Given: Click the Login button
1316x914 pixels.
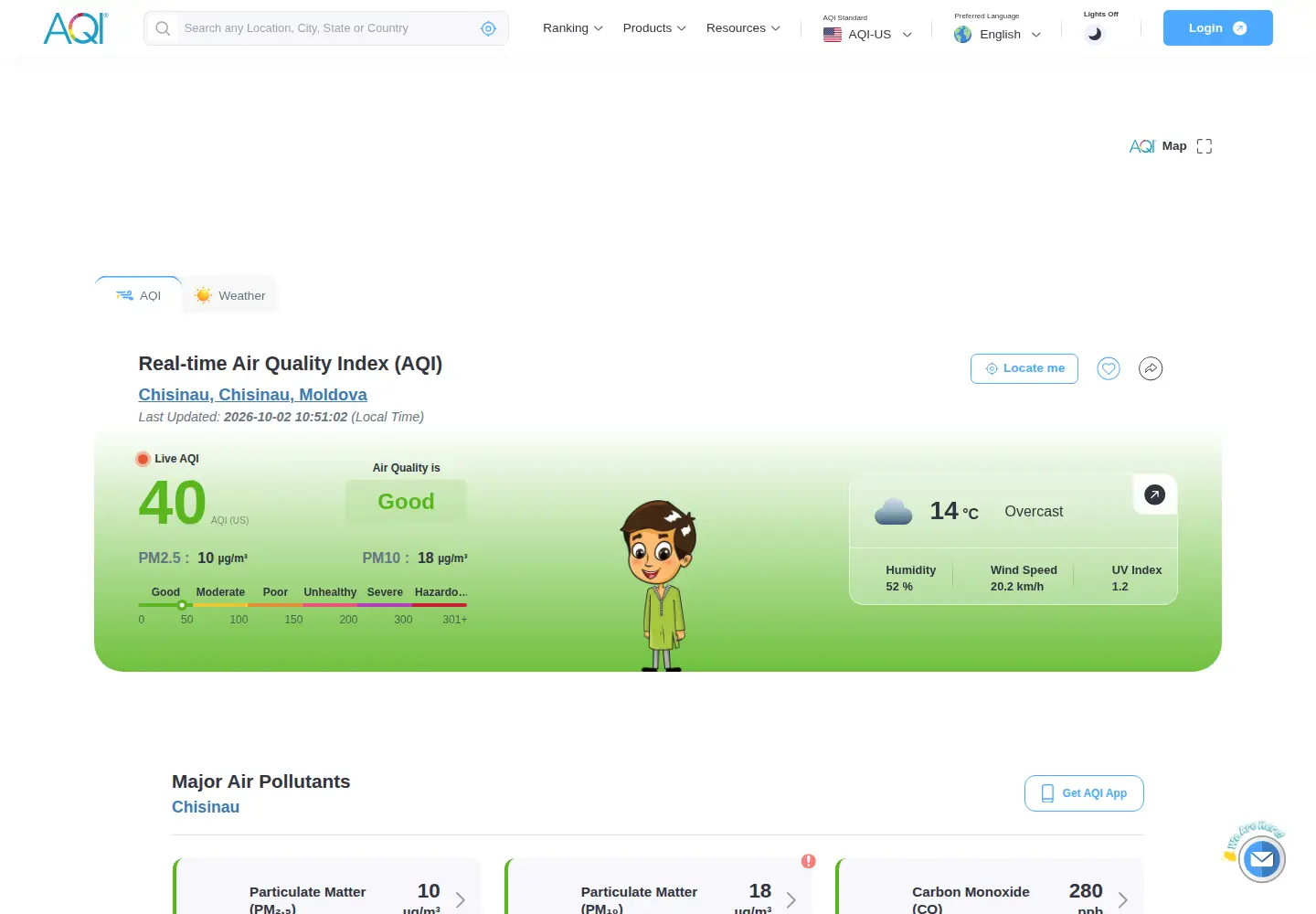Looking at the screenshot, I should coord(1217,28).
